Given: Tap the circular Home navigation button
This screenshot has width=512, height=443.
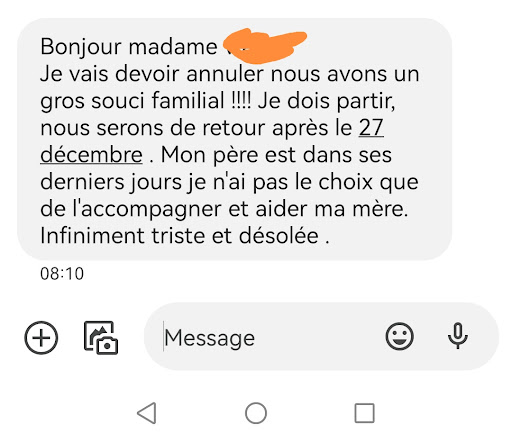Looking at the screenshot, I should pyautogui.click(x=256, y=413).
